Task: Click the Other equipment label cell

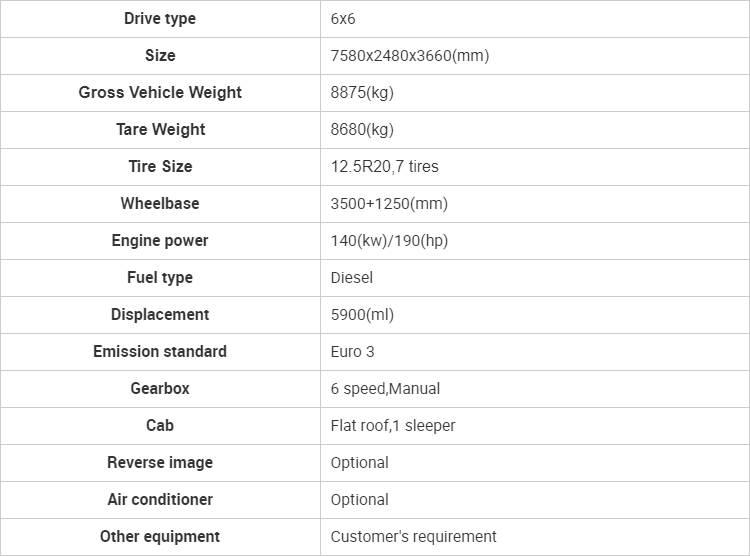Action: [x=160, y=536]
